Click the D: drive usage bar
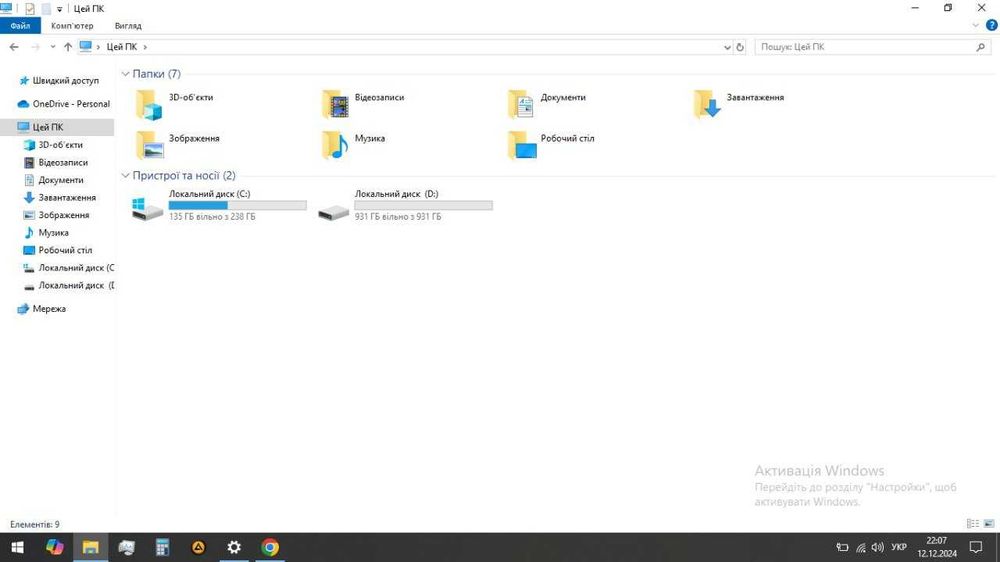Image resolution: width=1000 pixels, height=562 pixels. tap(423, 205)
